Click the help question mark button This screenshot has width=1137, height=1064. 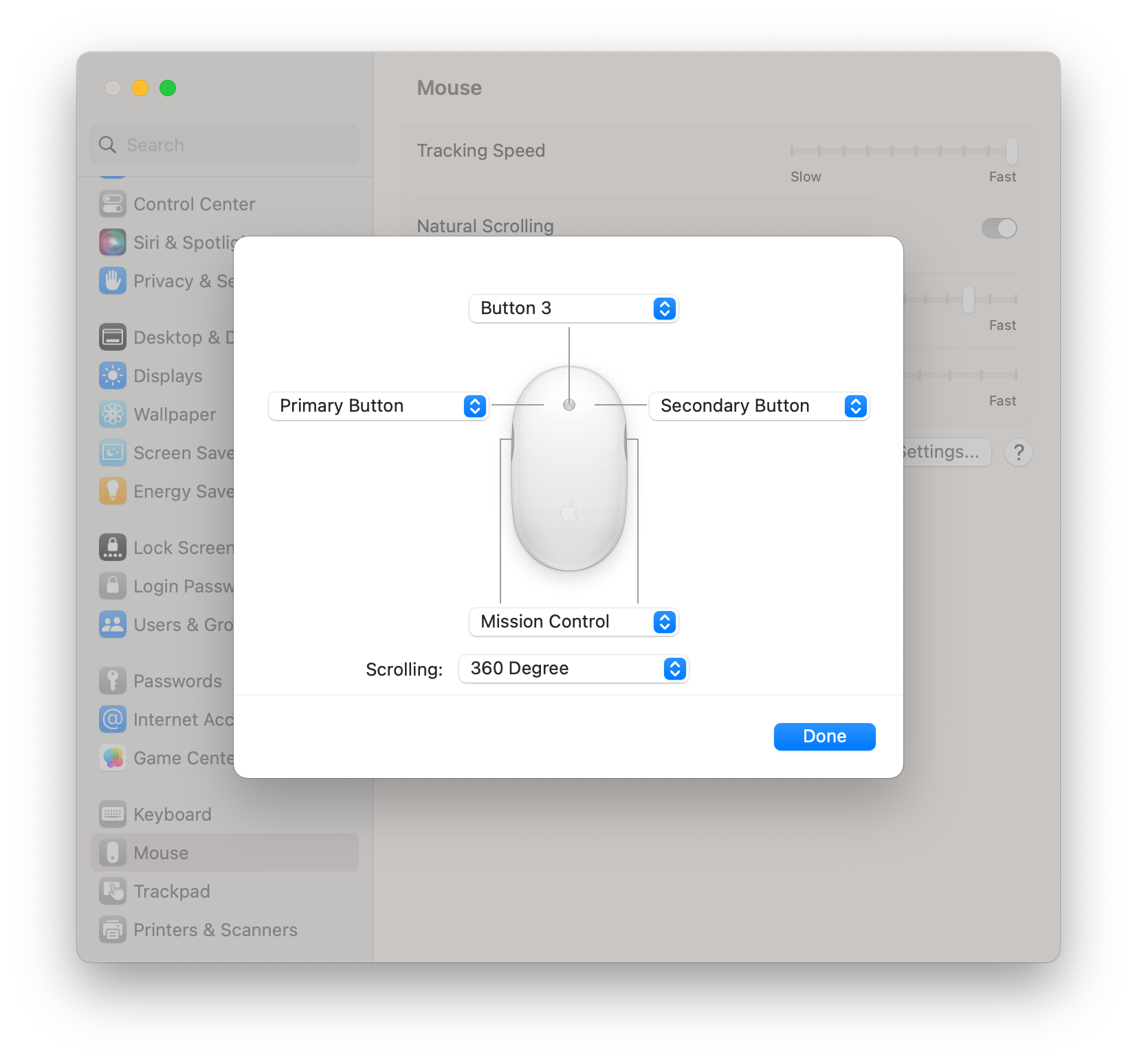tap(1019, 452)
